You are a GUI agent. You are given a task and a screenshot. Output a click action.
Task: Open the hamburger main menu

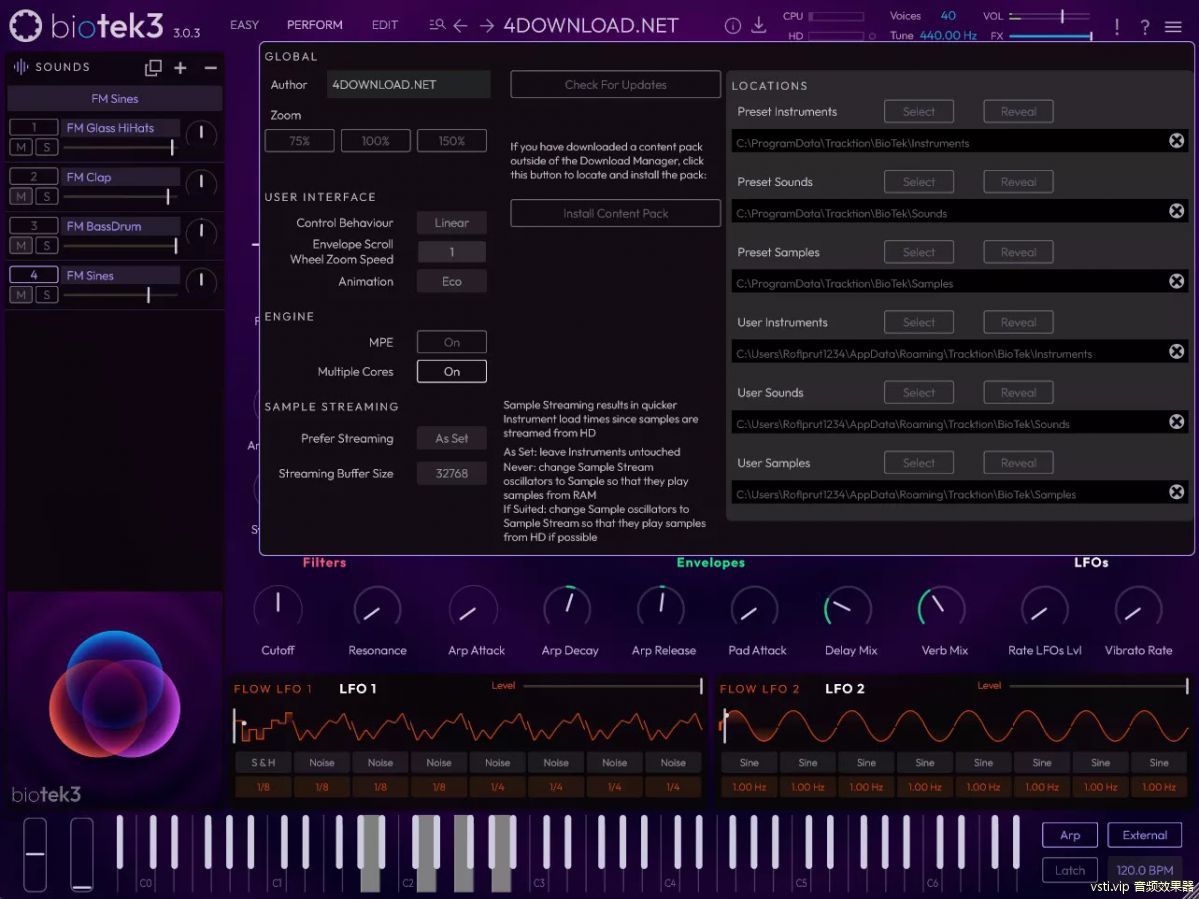coord(1173,27)
